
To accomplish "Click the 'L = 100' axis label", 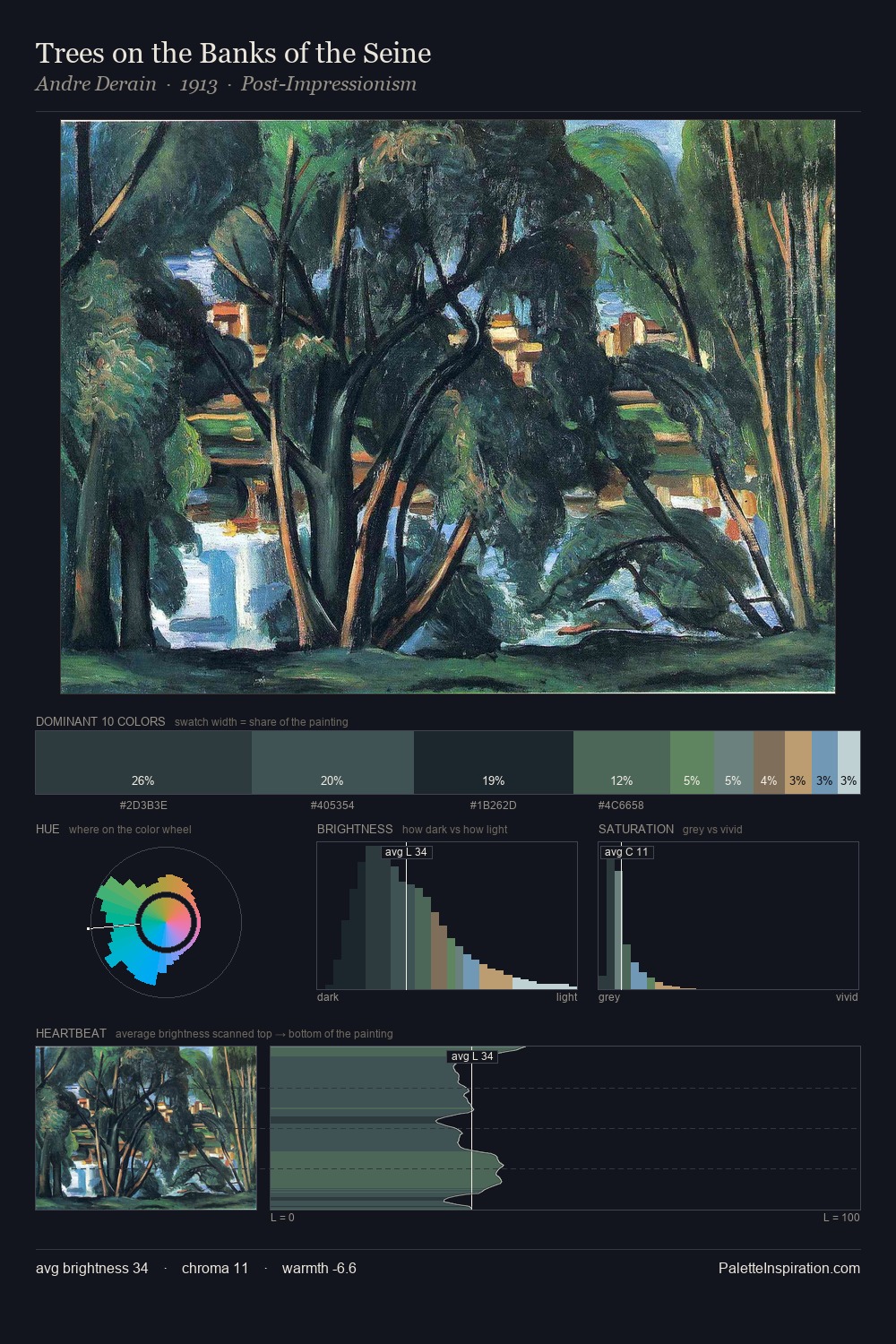I will (x=841, y=1218).
